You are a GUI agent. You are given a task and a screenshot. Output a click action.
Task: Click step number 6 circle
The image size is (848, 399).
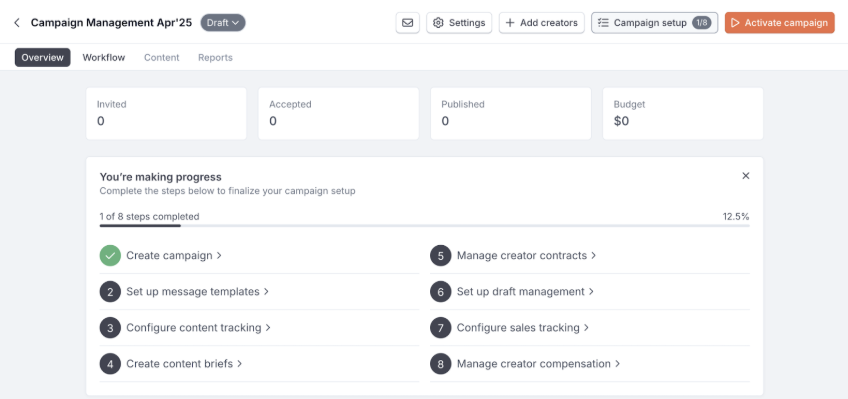click(x=441, y=291)
